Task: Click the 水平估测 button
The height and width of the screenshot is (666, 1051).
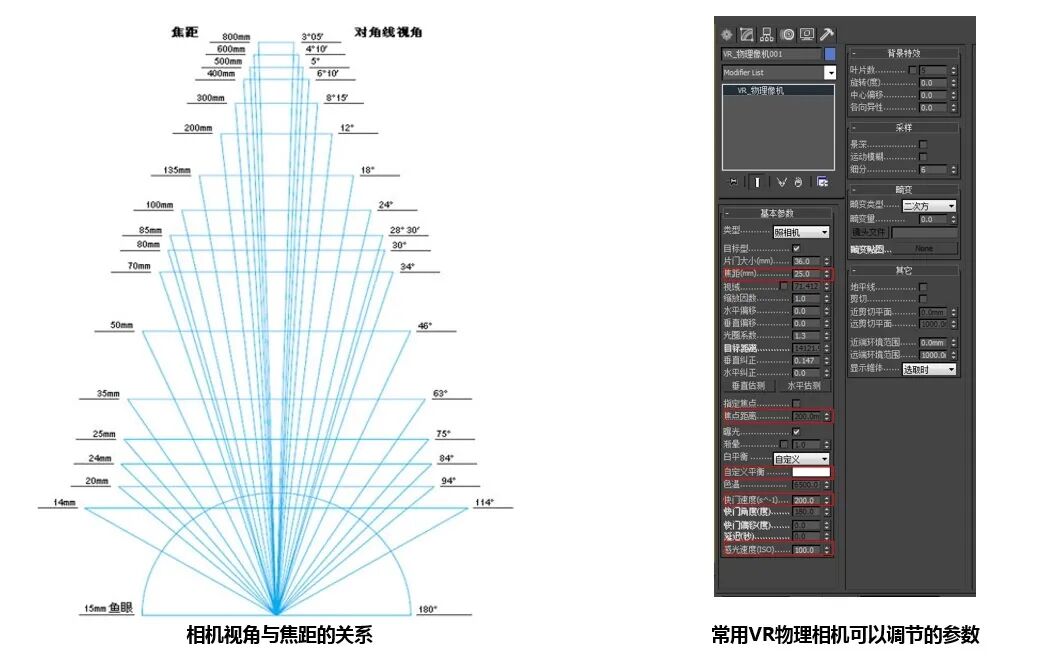Action: tap(804, 386)
